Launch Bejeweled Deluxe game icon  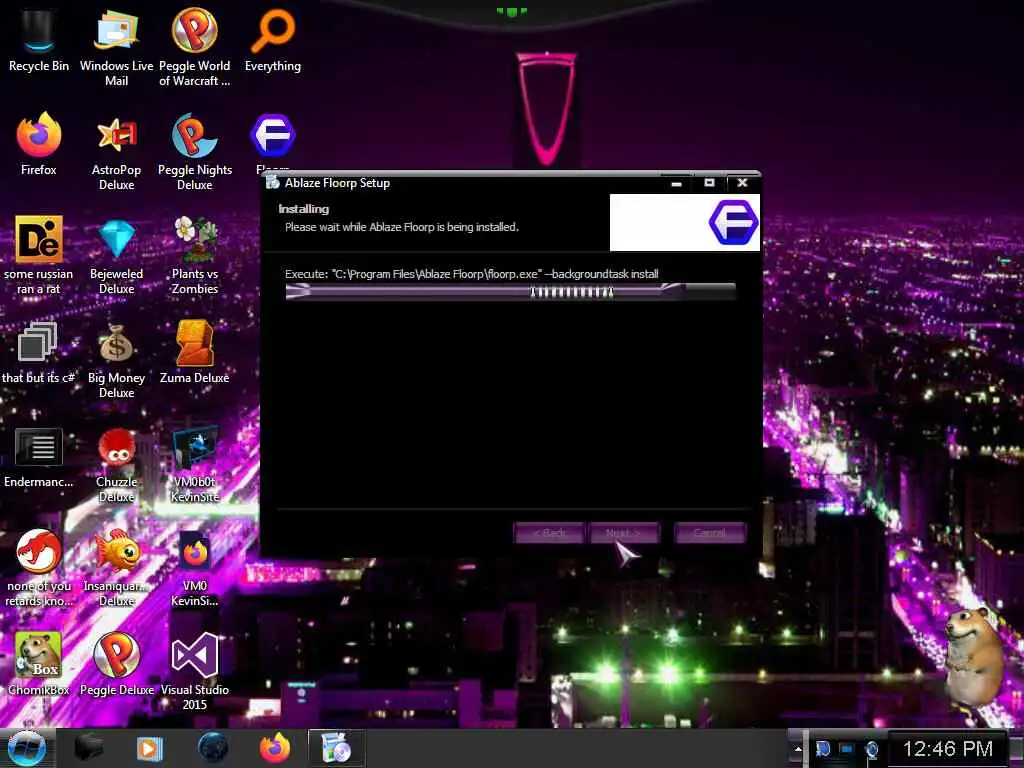pyautogui.click(x=116, y=255)
